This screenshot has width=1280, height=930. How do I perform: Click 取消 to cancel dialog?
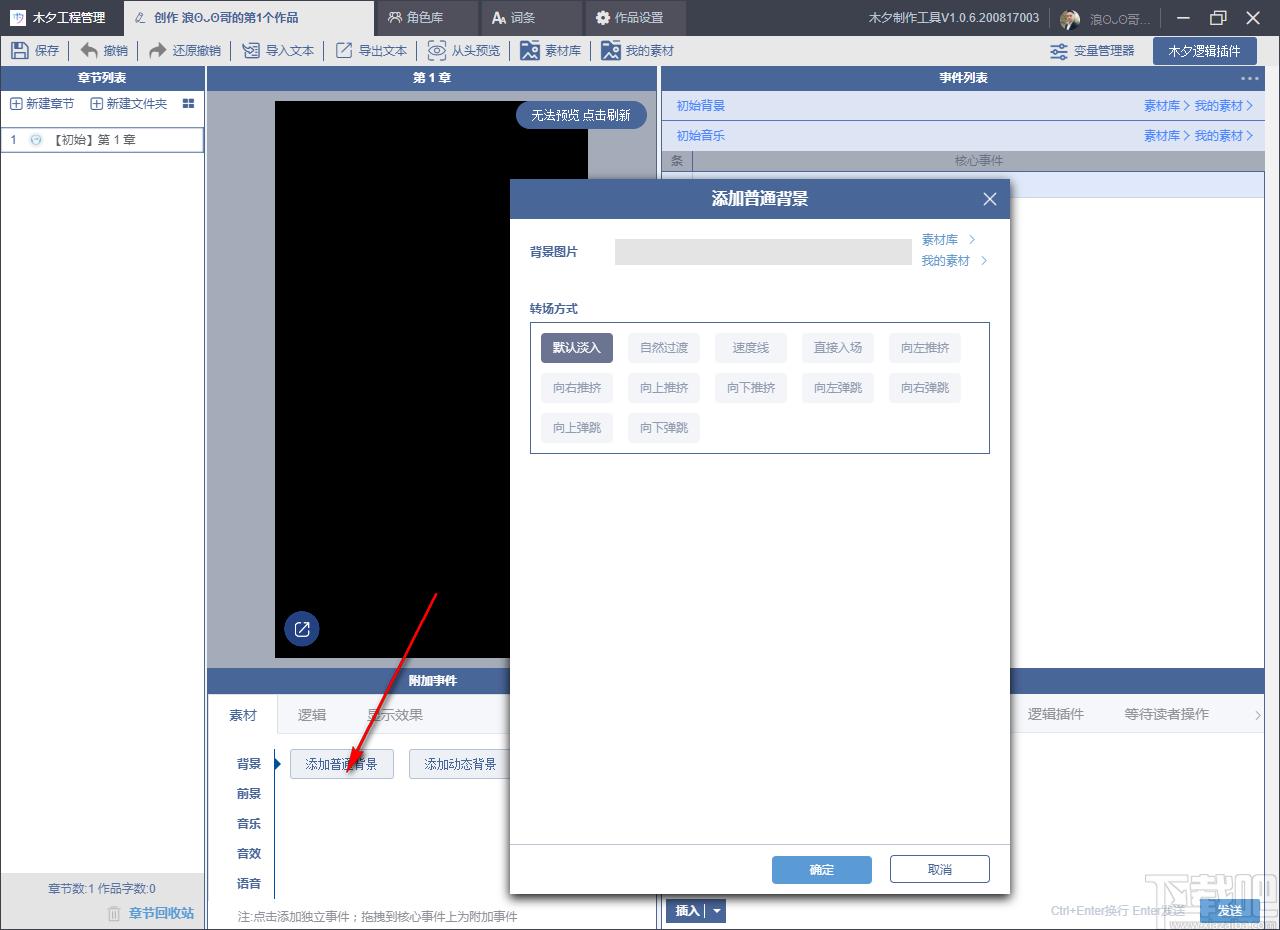tap(940, 870)
